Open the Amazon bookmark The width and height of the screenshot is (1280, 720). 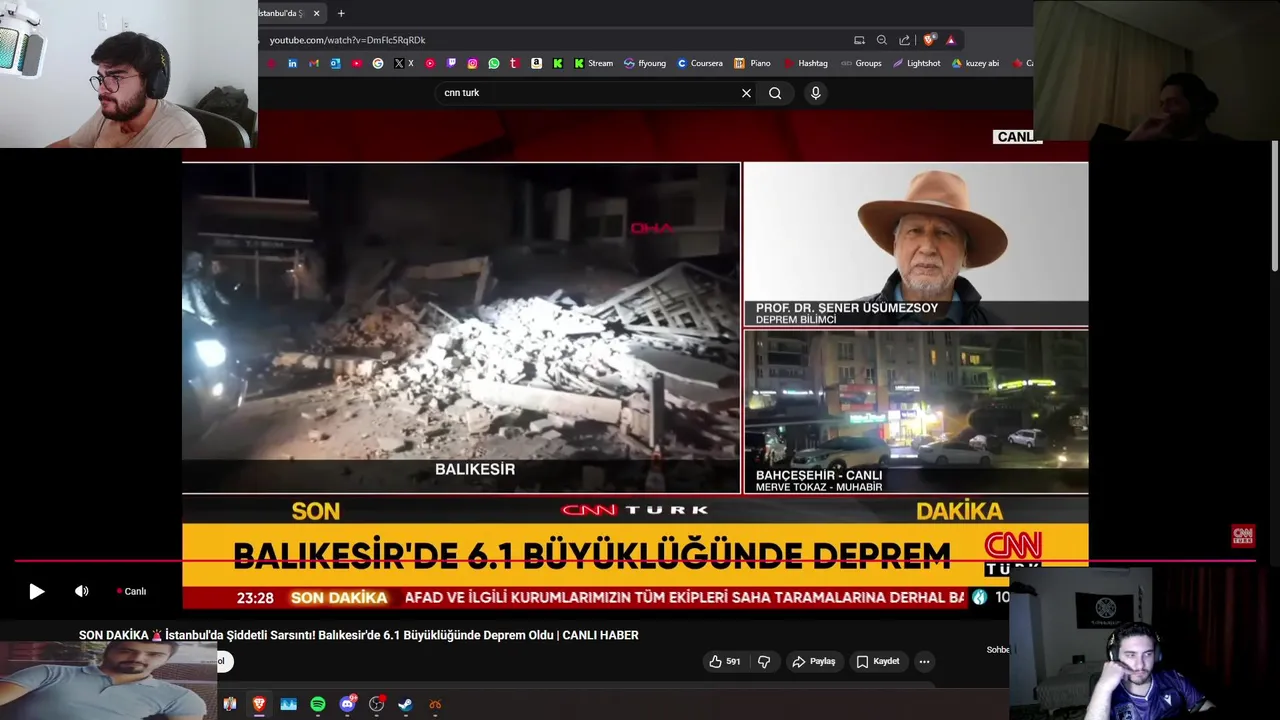pos(536,63)
